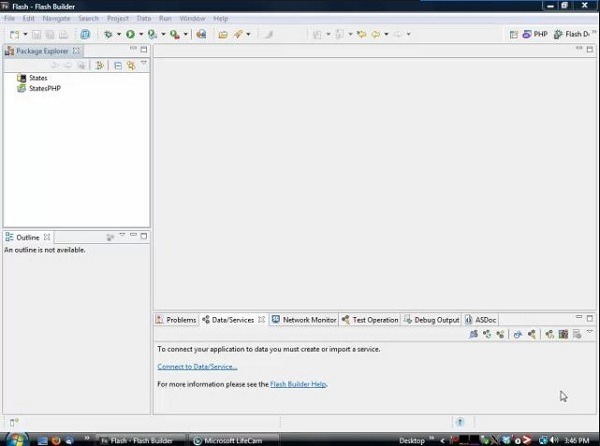Maximize the Outline panel
The image size is (600, 446).
(144, 236)
